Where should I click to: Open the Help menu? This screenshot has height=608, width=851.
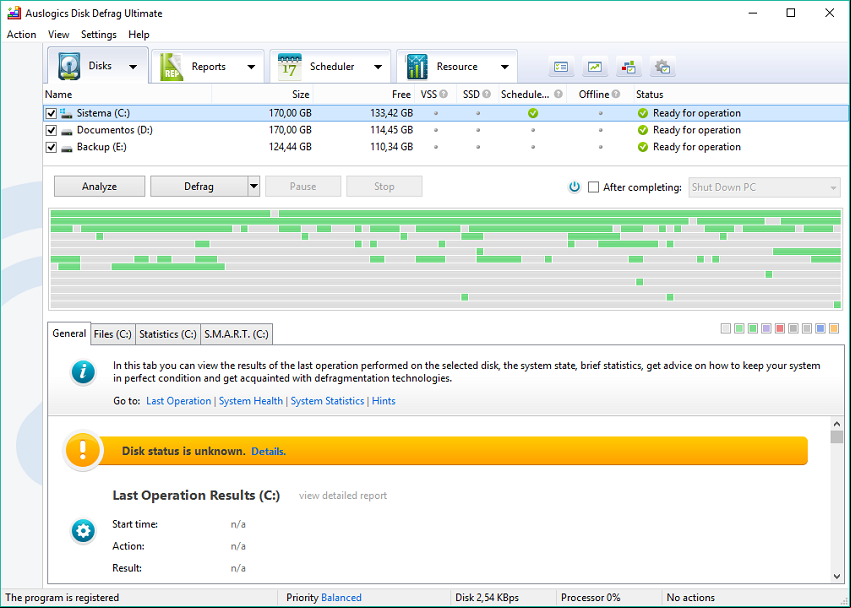(139, 34)
